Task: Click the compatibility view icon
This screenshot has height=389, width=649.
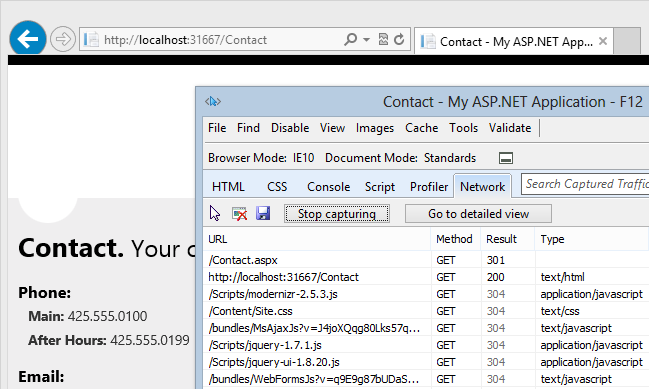Action: tap(384, 39)
